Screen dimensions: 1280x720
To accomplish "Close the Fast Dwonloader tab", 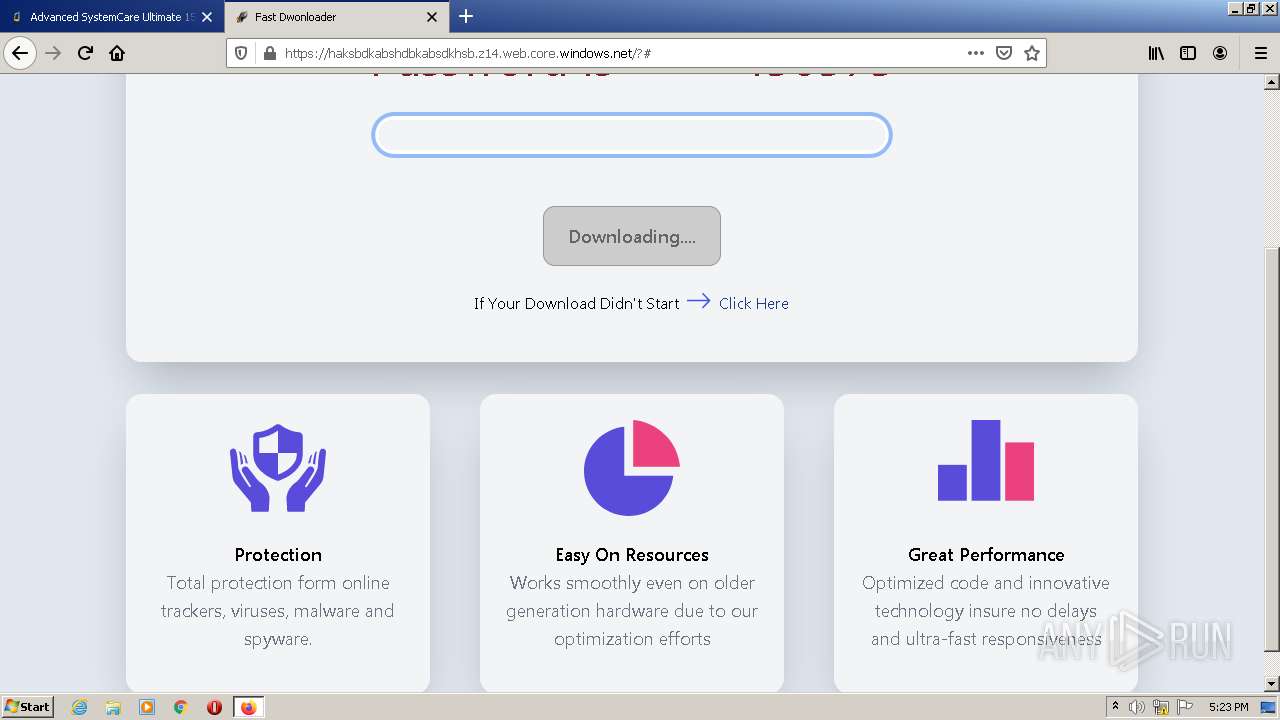I will click(432, 17).
